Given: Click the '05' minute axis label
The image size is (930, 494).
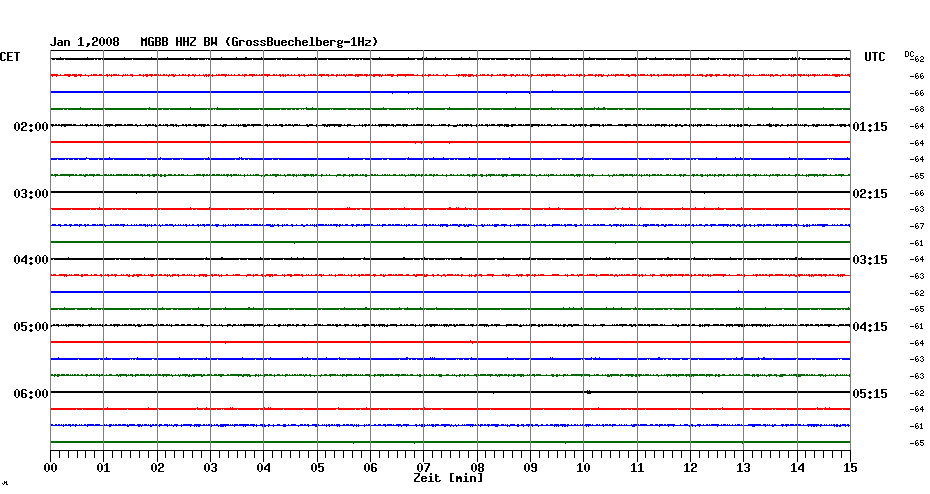Looking at the screenshot, I should [317, 468].
